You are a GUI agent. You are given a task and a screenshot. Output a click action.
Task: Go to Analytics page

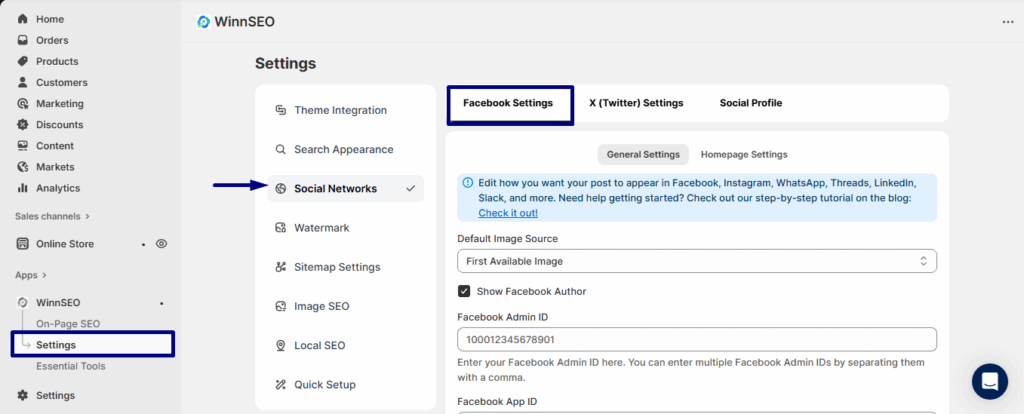58,187
